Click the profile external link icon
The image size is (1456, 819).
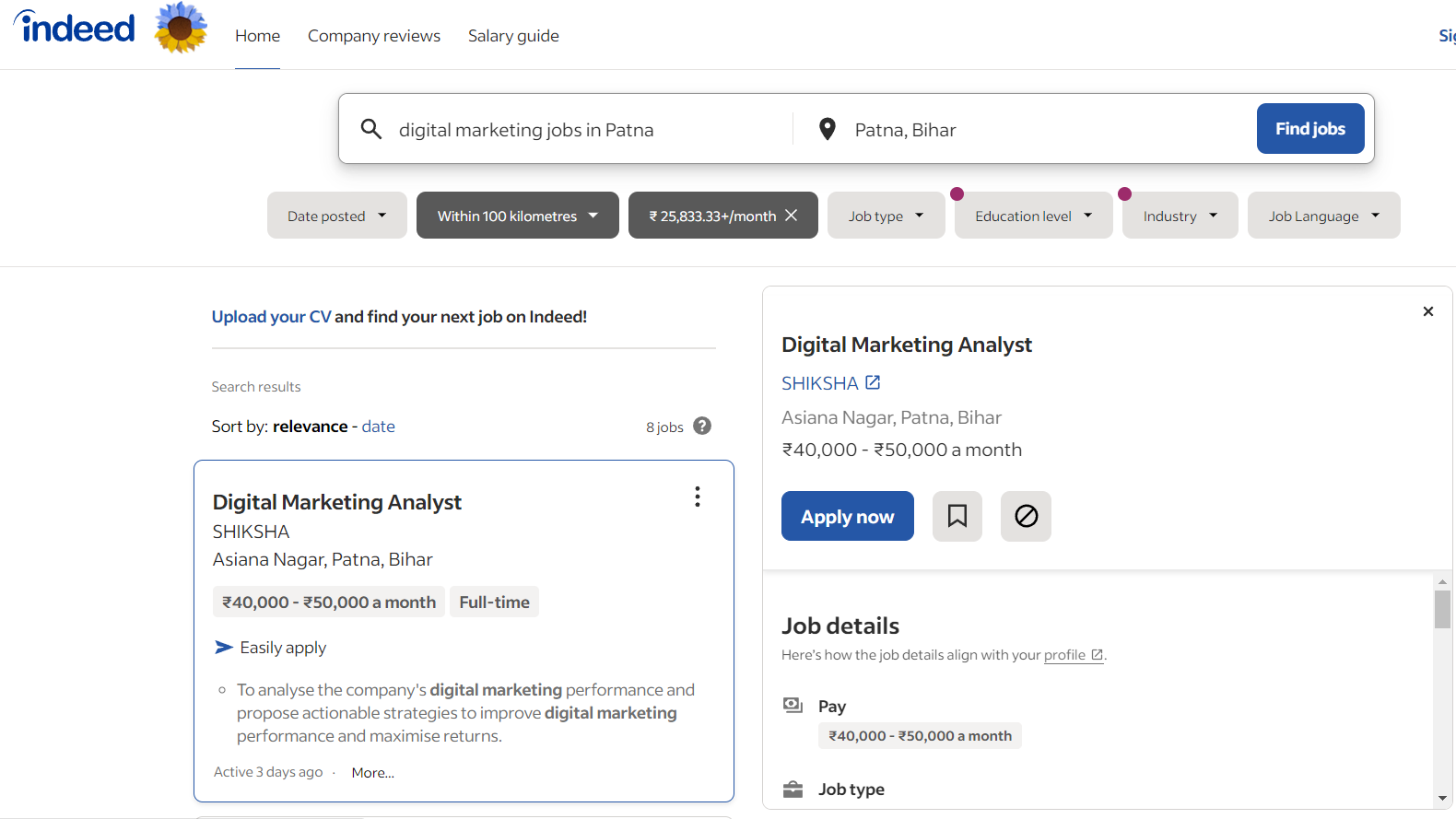click(1097, 655)
